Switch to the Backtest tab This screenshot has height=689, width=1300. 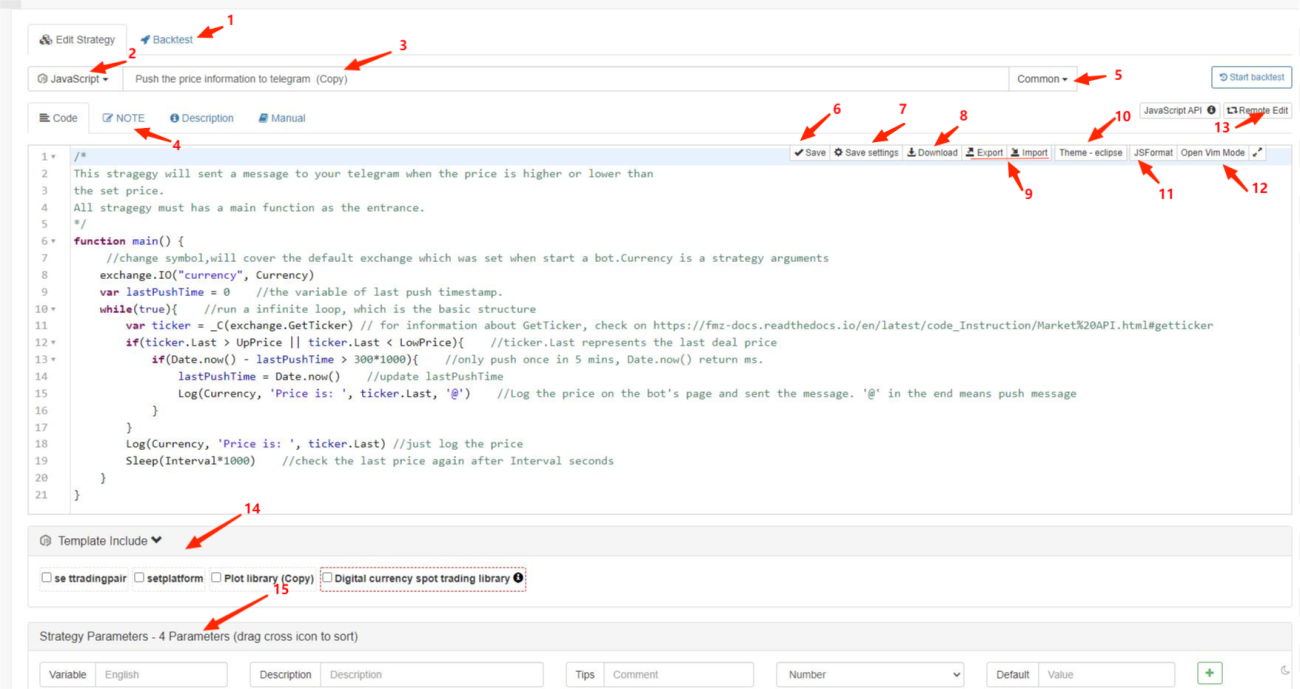tap(166, 40)
